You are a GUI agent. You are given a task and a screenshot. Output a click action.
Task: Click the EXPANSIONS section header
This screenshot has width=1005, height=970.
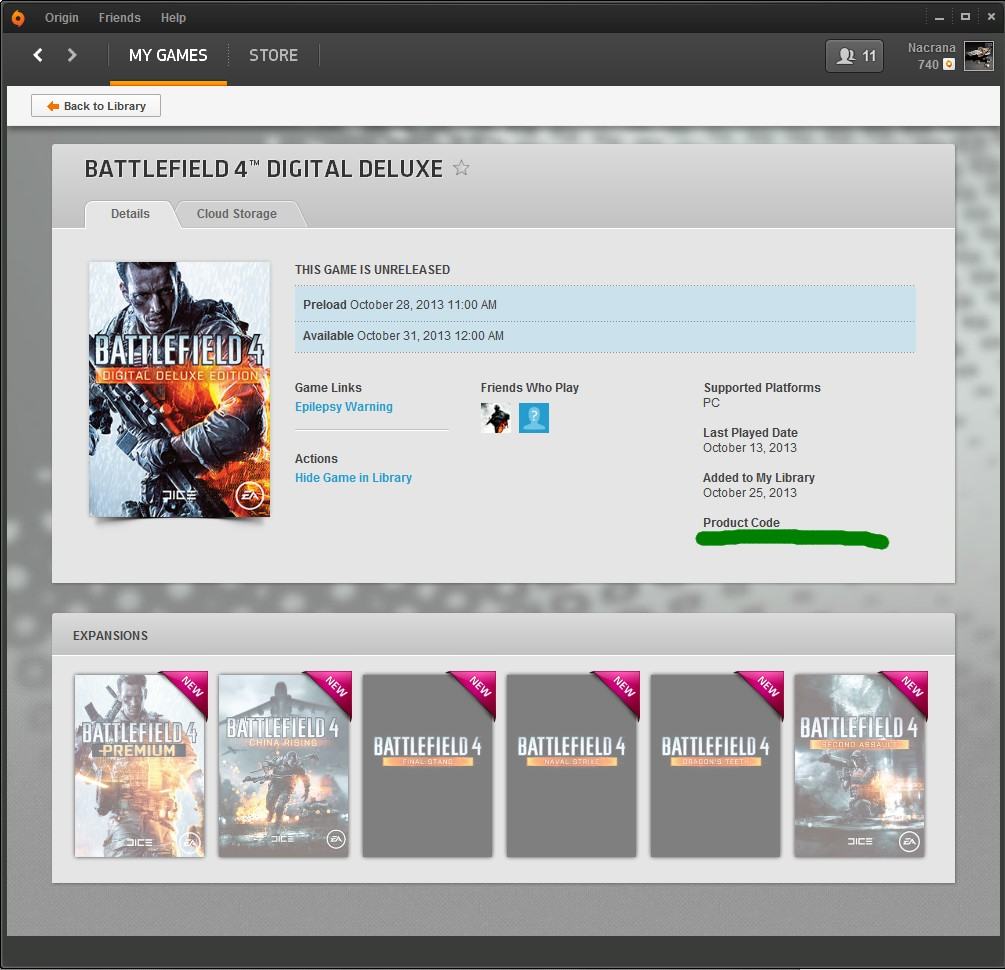[x=110, y=635]
